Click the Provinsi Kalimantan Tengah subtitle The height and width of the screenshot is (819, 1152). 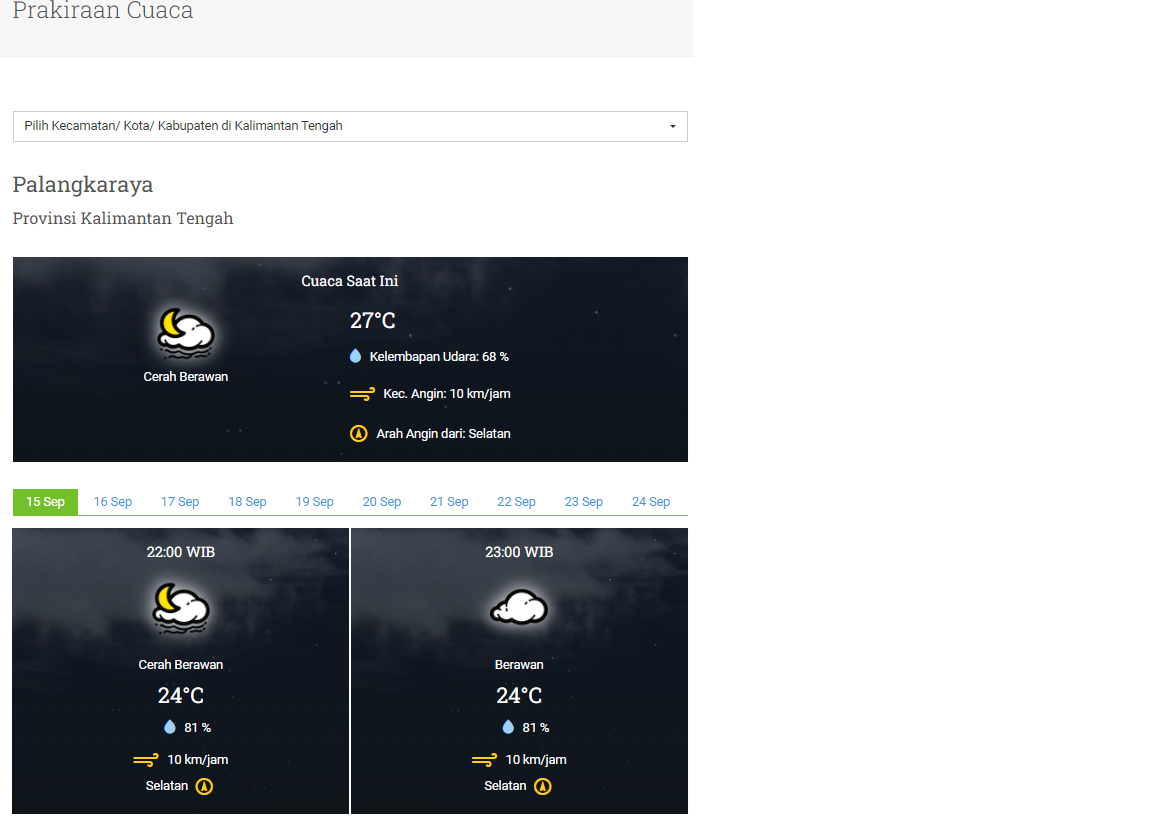tap(123, 218)
